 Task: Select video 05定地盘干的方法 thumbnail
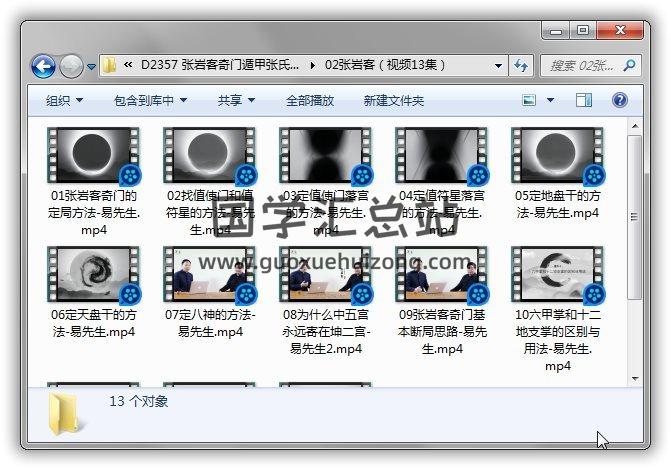(558, 155)
